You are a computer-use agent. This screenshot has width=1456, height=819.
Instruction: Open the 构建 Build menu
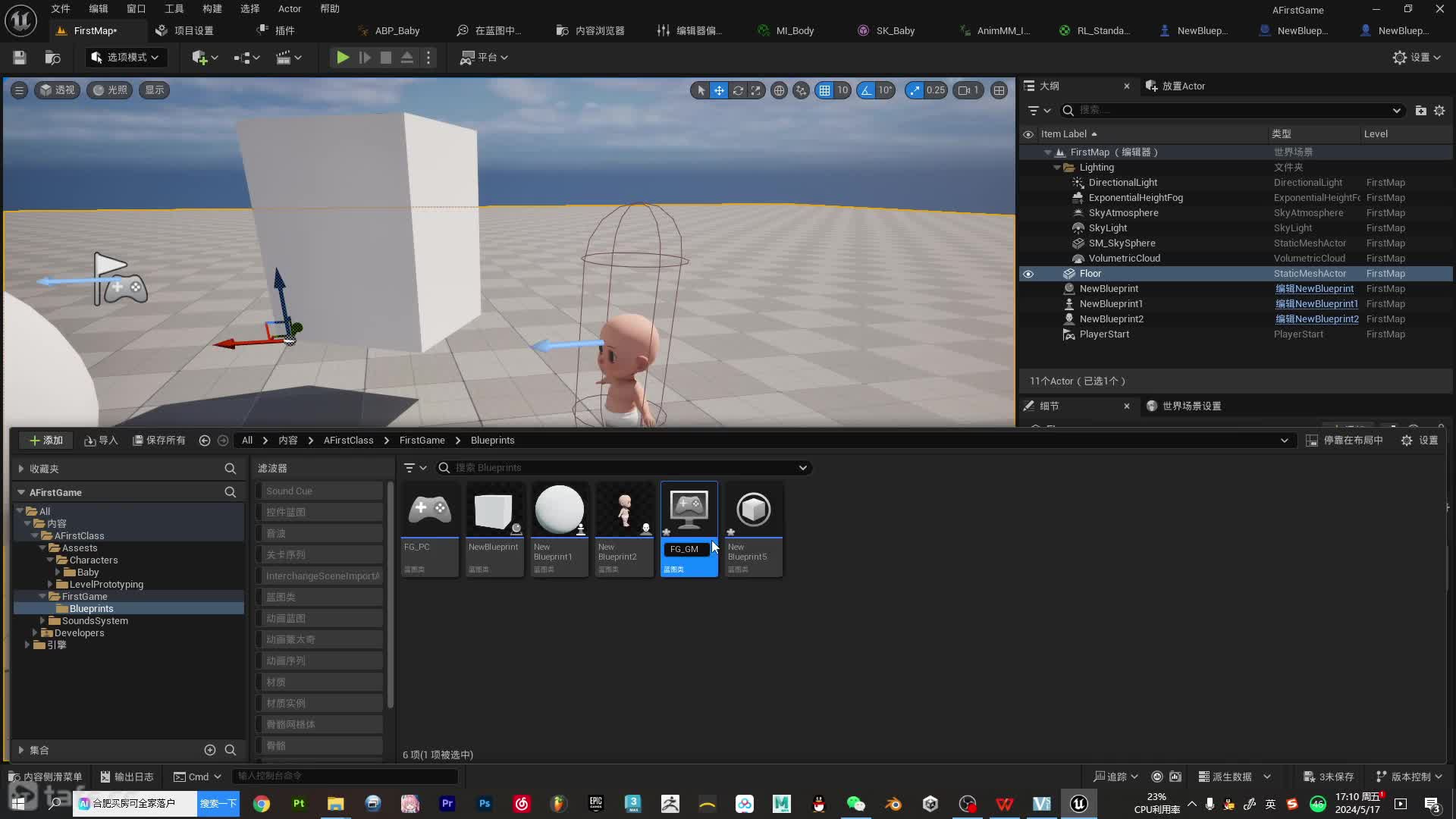click(212, 9)
